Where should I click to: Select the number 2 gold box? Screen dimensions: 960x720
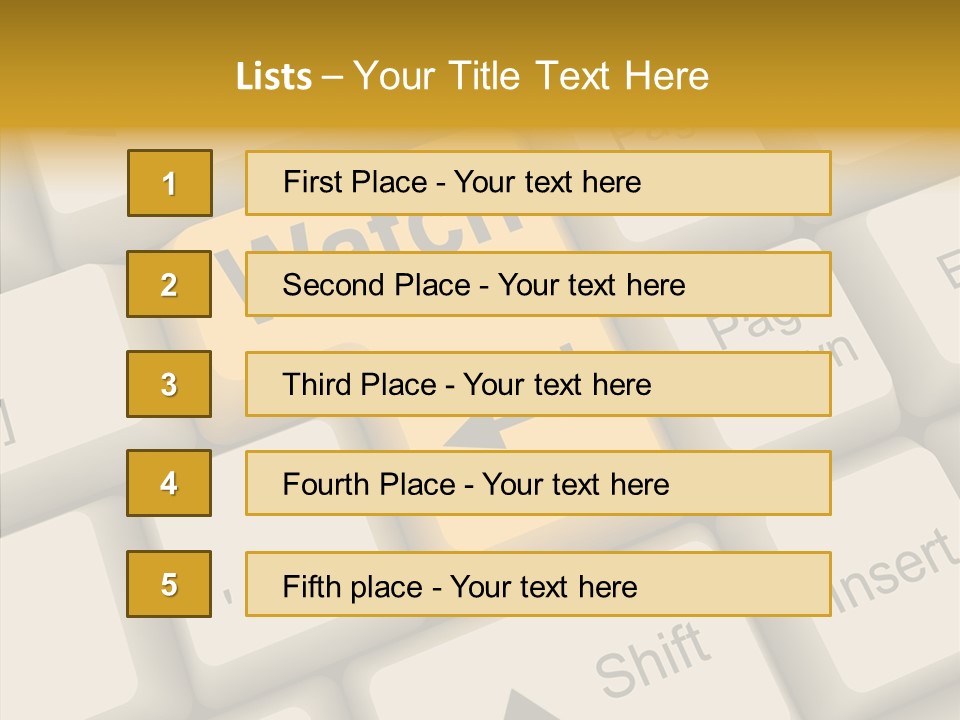[169, 284]
